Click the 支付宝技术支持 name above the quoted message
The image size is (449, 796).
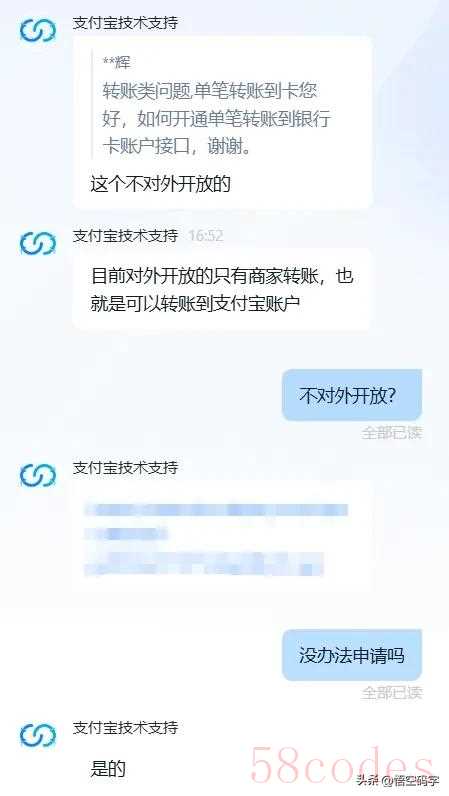tap(125, 23)
